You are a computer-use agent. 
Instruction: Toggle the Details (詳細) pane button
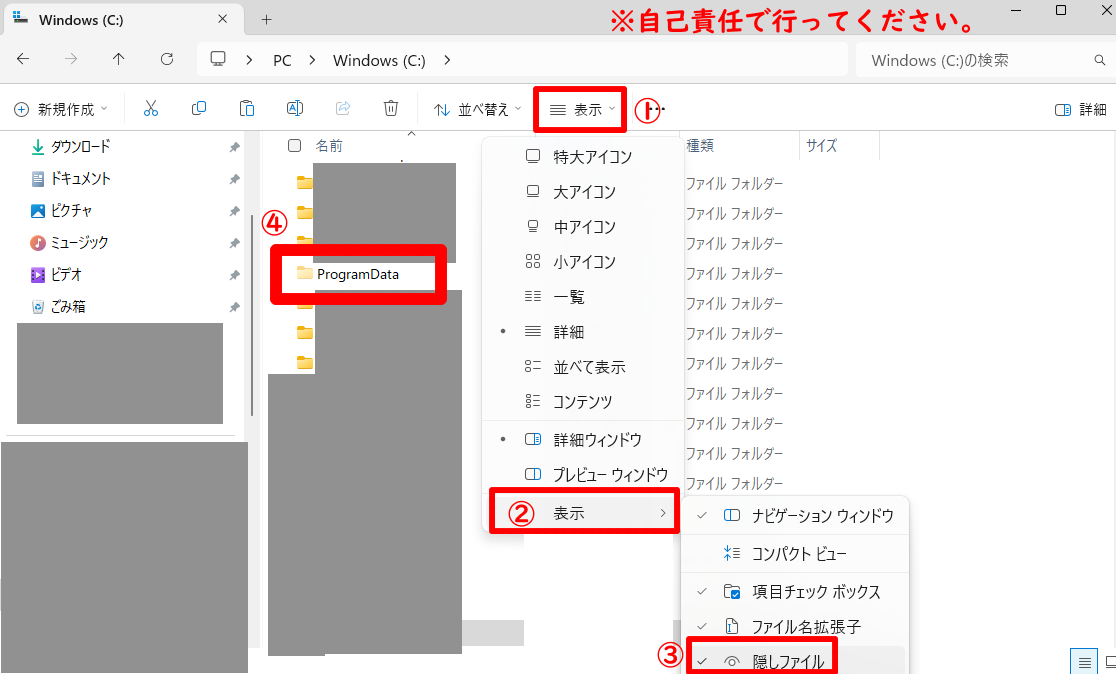pos(1080,109)
